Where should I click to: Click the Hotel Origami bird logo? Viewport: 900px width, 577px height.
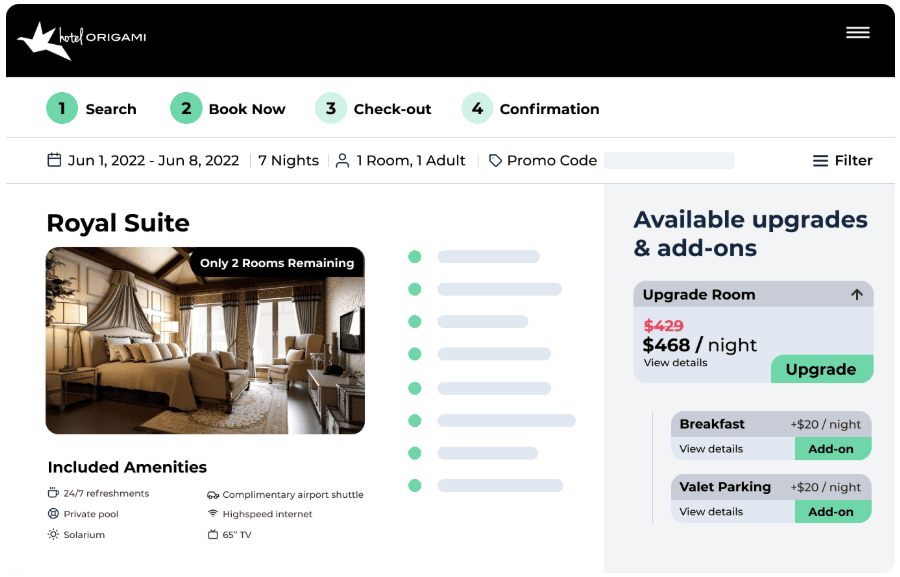click(x=45, y=41)
